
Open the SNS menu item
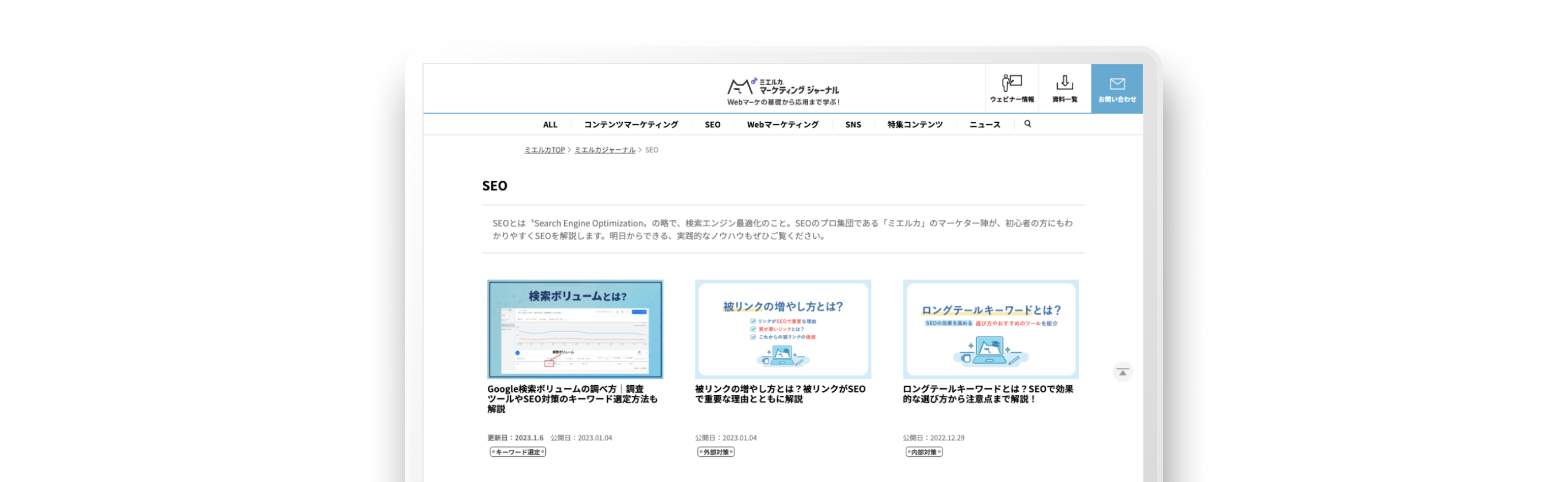click(x=853, y=125)
